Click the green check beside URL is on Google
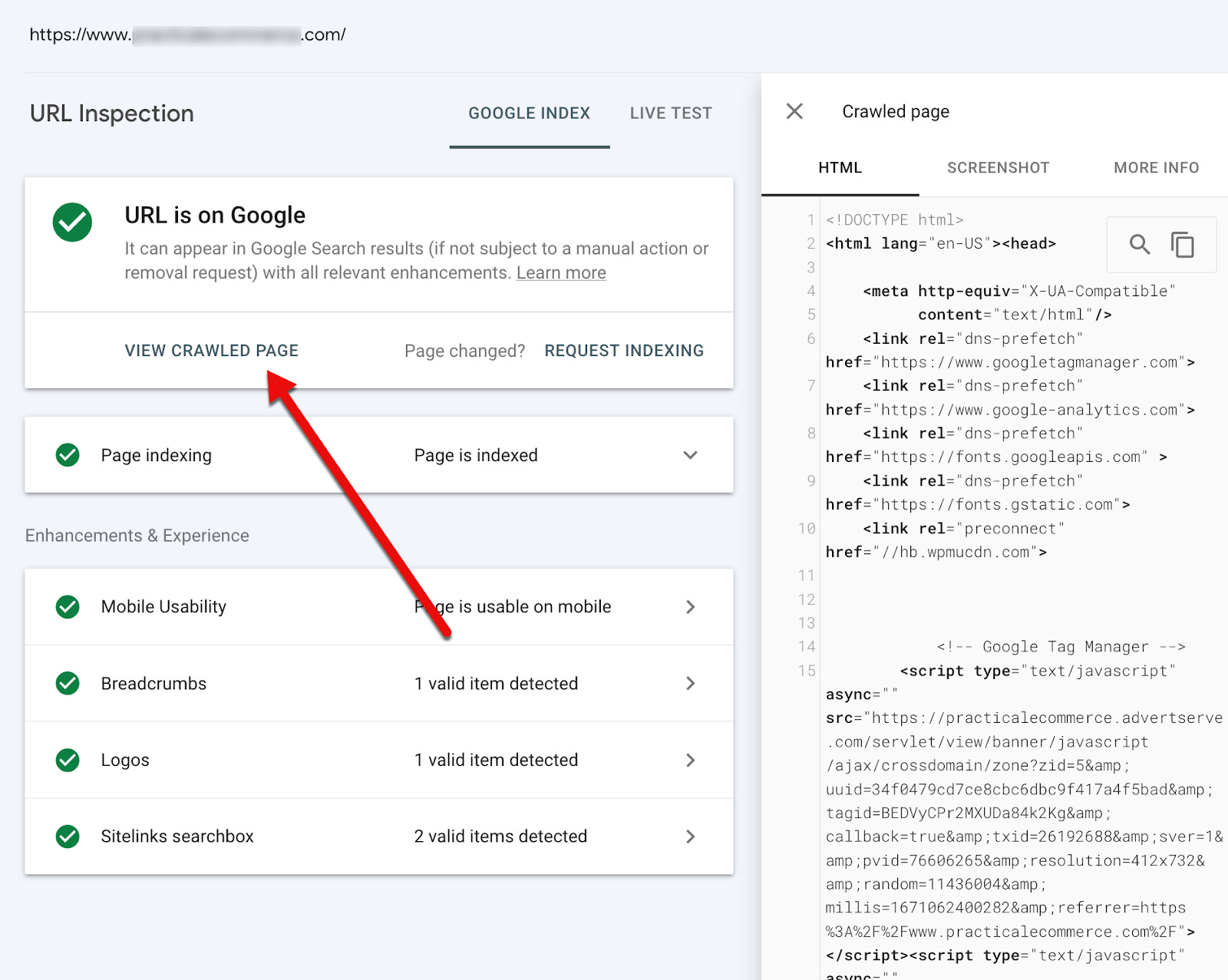1228x980 pixels. coord(72,223)
